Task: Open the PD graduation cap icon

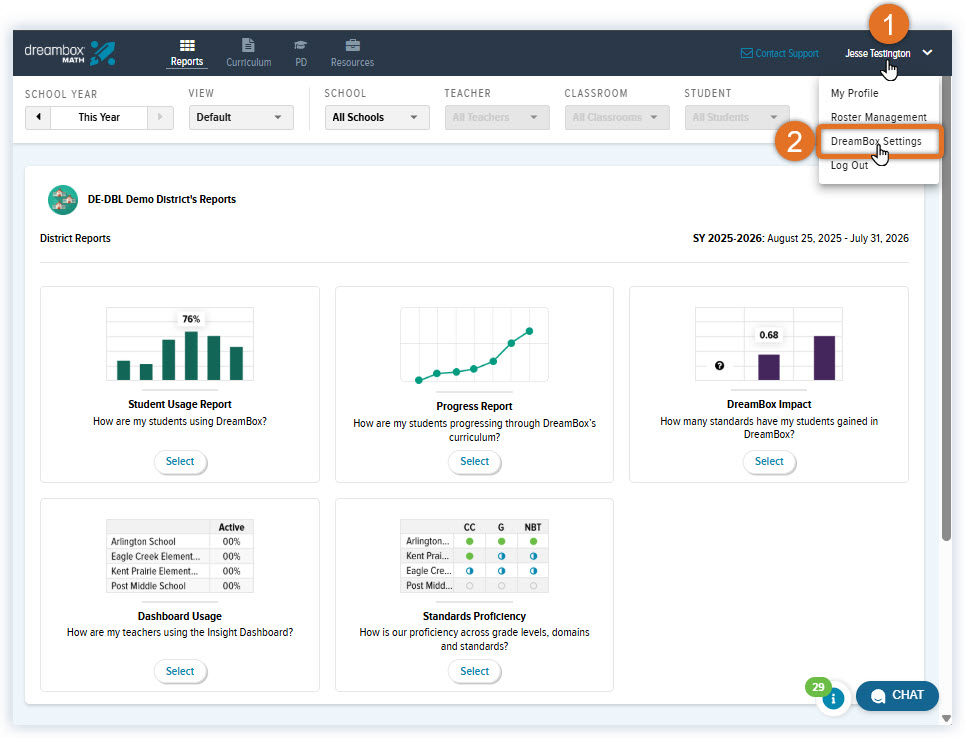Action: (x=300, y=46)
